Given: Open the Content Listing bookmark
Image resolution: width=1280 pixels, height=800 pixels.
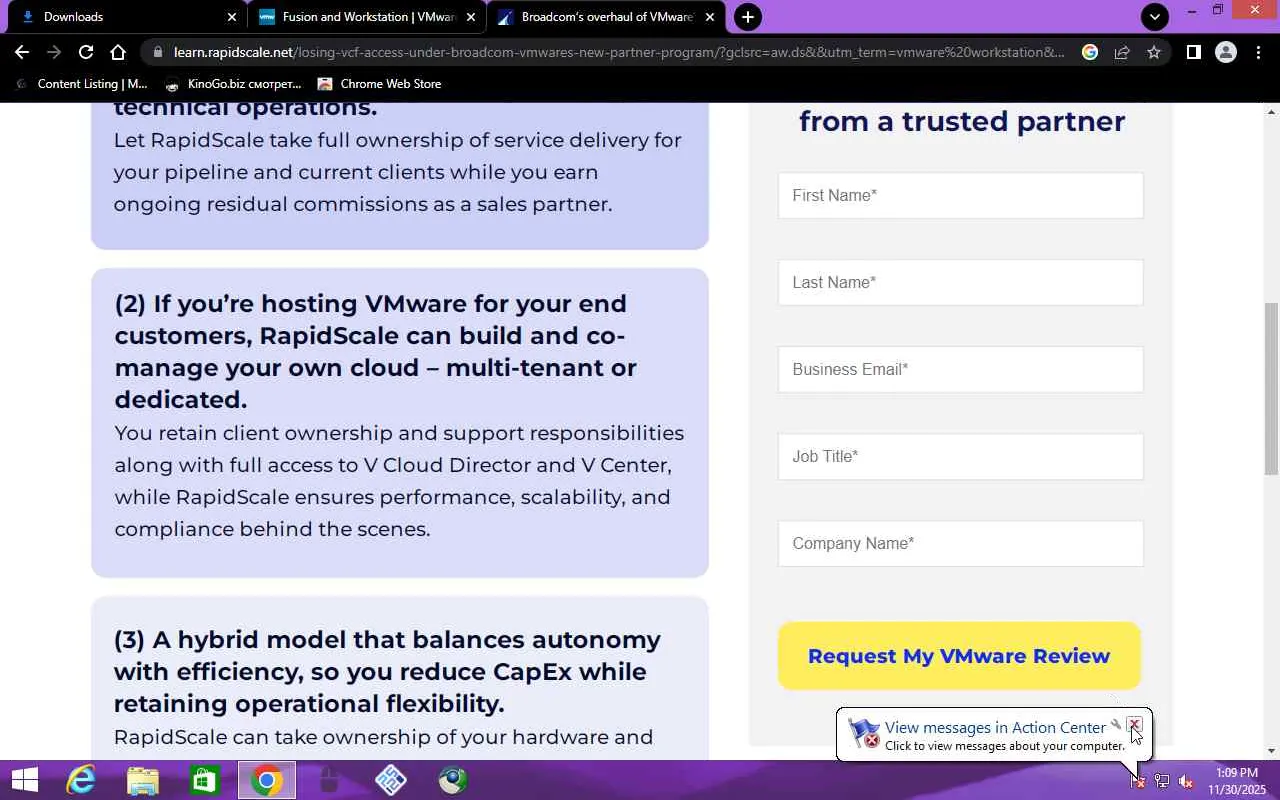Looking at the screenshot, I should (80, 84).
